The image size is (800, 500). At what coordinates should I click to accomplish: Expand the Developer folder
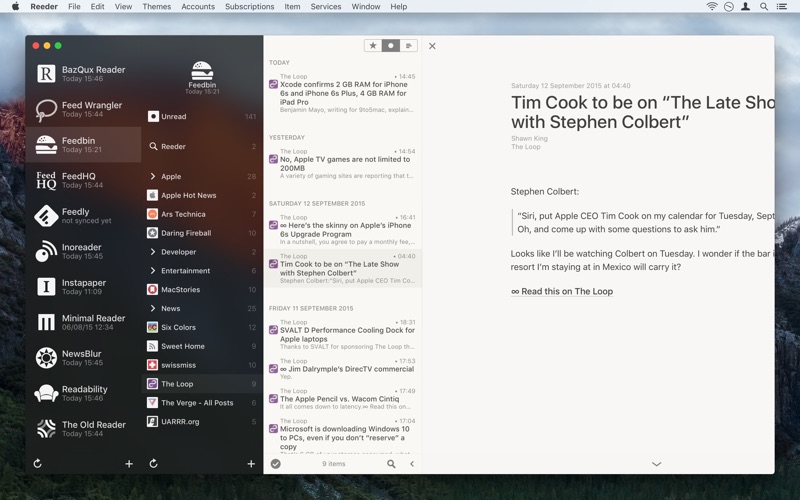(x=153, y=252)
